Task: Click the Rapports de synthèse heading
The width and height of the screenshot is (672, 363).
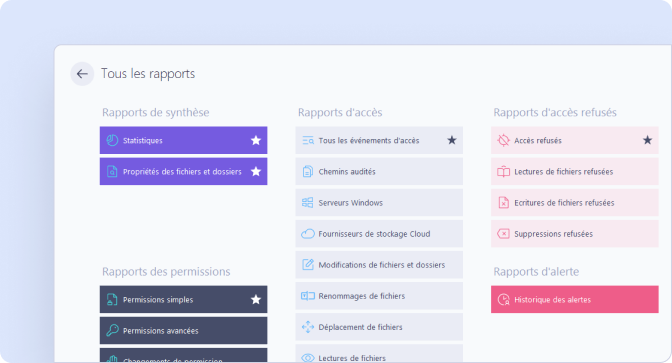Action: [156, 112]
